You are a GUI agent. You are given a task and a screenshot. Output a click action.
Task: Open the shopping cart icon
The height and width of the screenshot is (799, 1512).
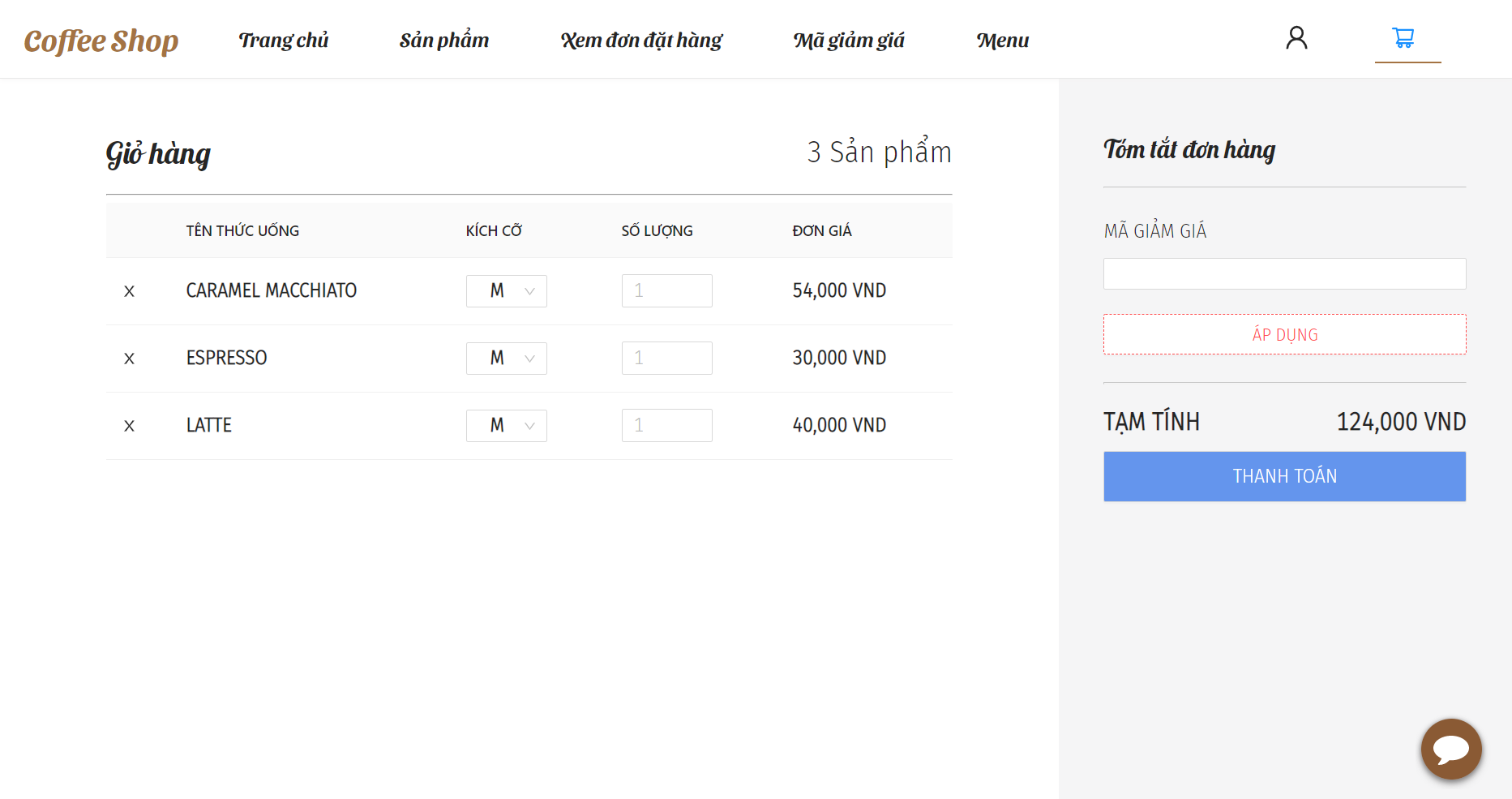(x=1403, y=37)
